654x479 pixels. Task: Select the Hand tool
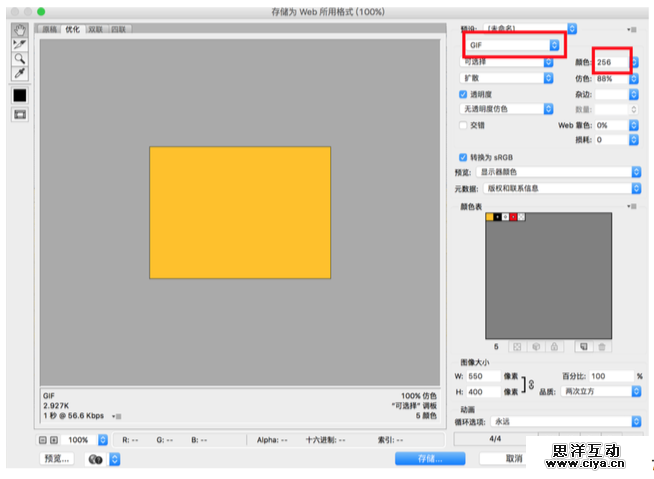click(x=19, y=30)
